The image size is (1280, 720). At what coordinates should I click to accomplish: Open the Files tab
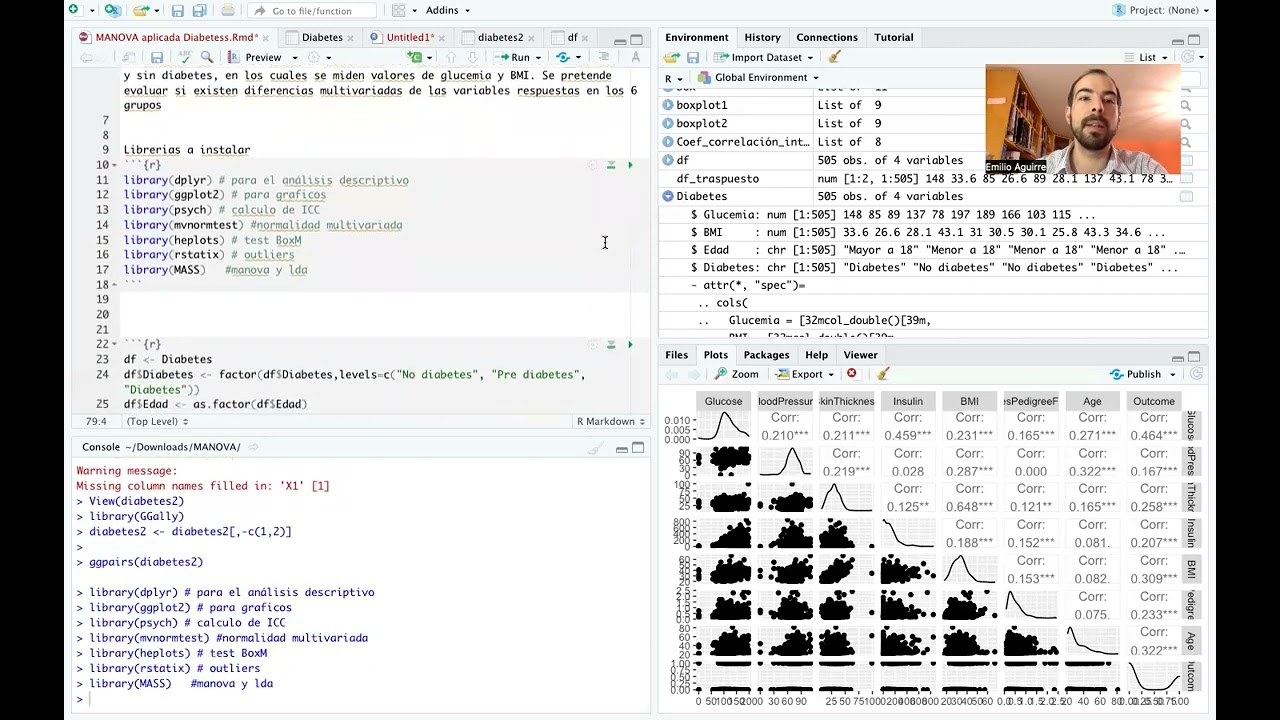pyautogui.click(x=677, y=355)
